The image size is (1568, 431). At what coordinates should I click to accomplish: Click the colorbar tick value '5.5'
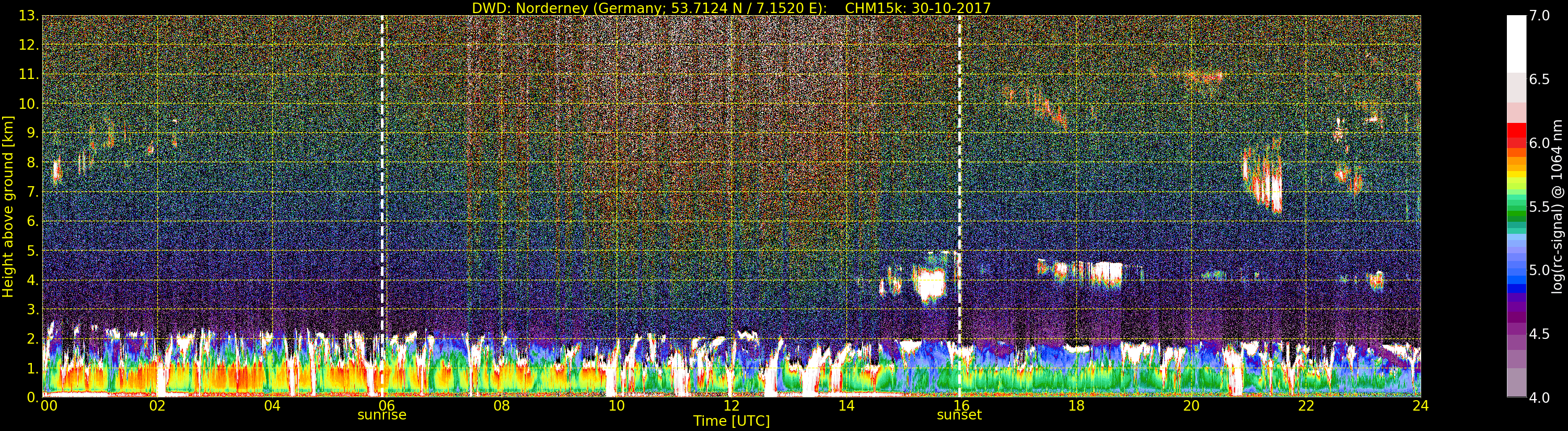pos(1539,207)
